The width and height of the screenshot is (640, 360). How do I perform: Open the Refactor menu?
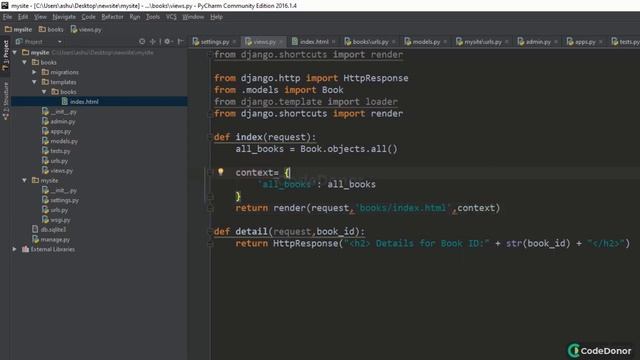[x=112, y=17]
